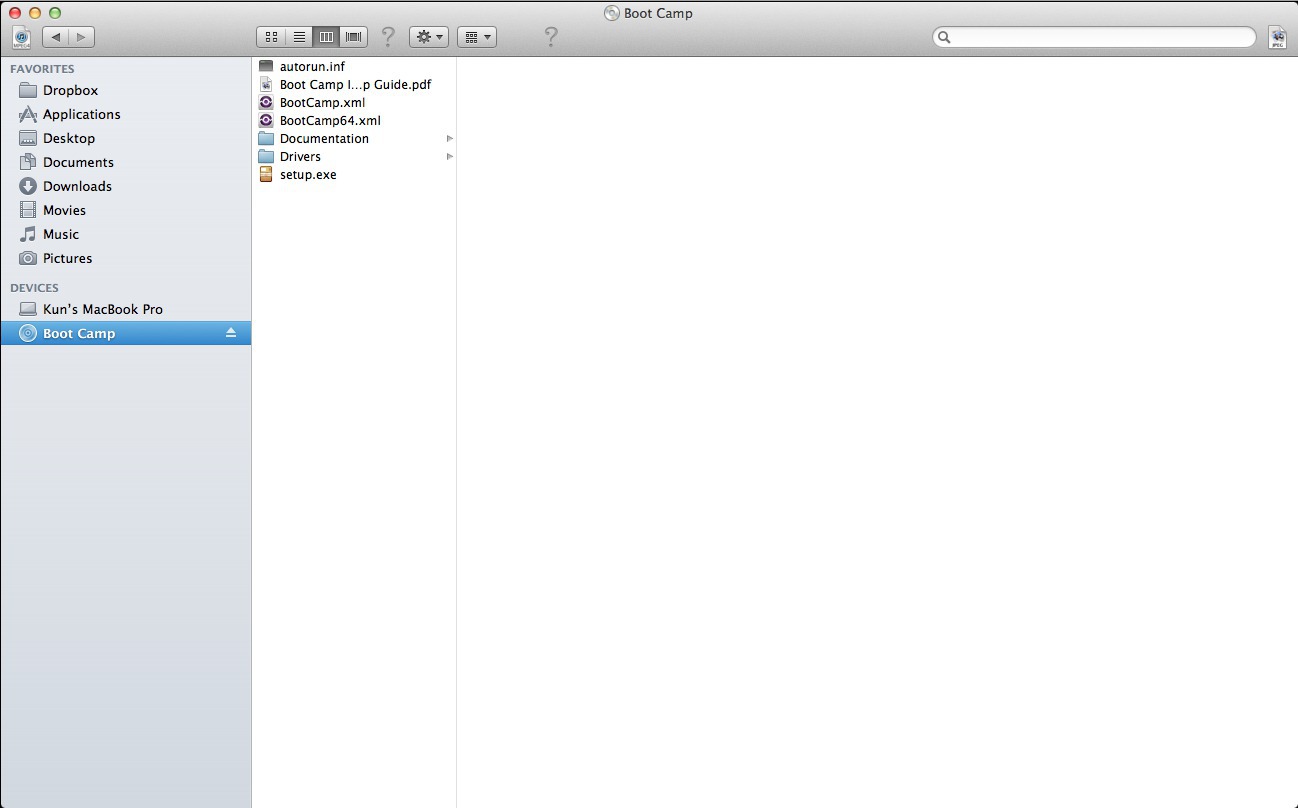The height and width of the screenshot is (808, 1298).
Task: Select the autorun.inf file
Action: 355,66
